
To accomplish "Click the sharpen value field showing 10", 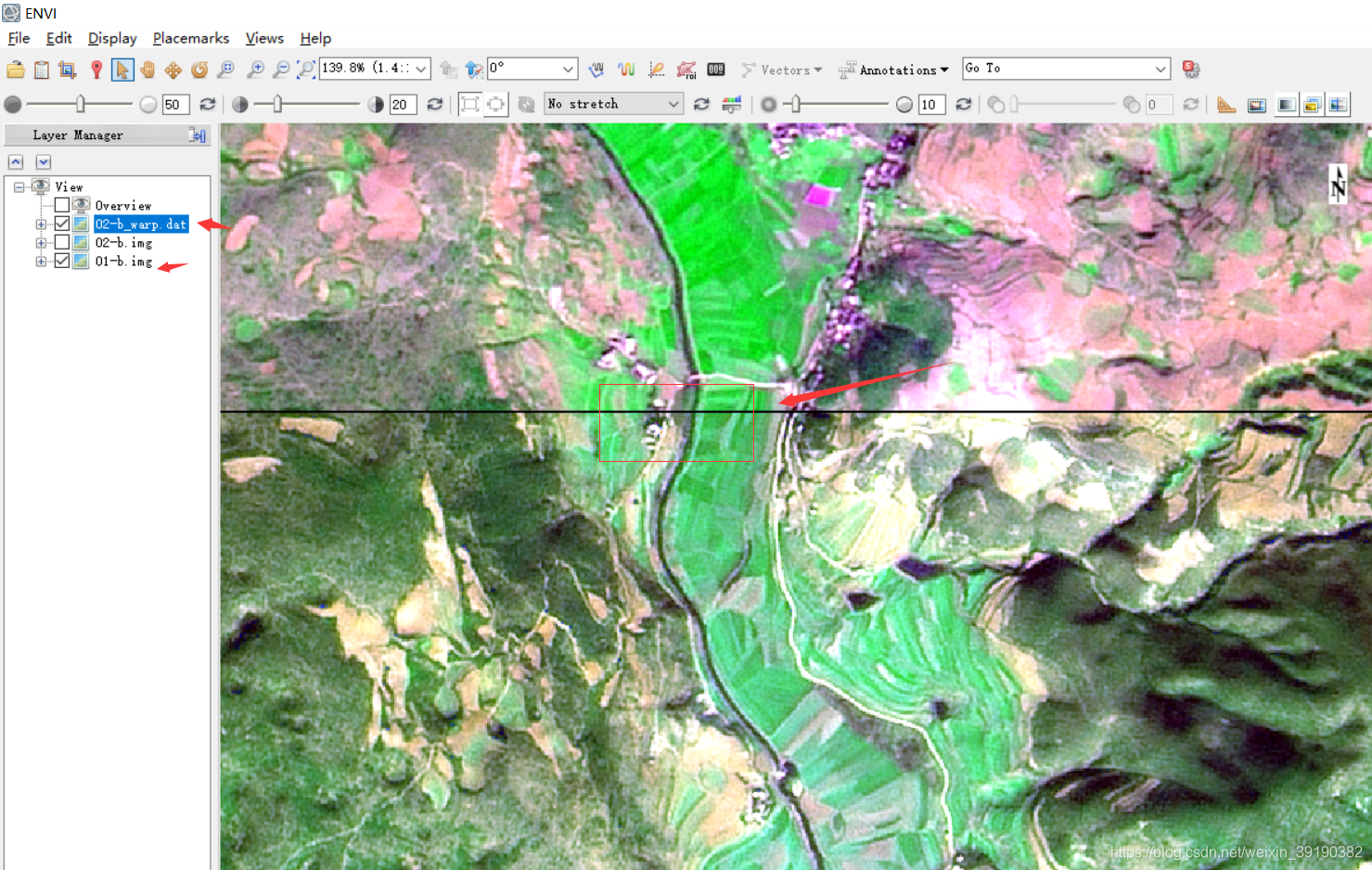I will pyautogui.click(x=931, y=104).
